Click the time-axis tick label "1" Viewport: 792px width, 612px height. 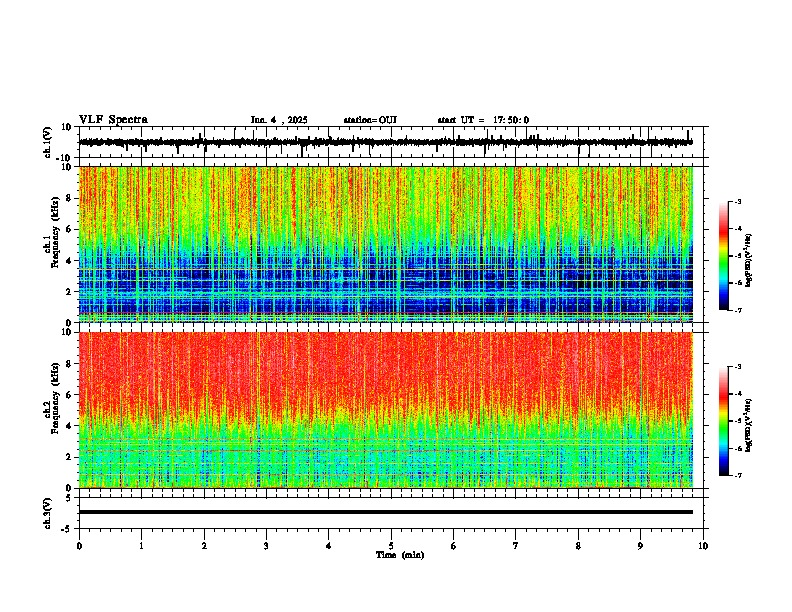coord(141,546)
